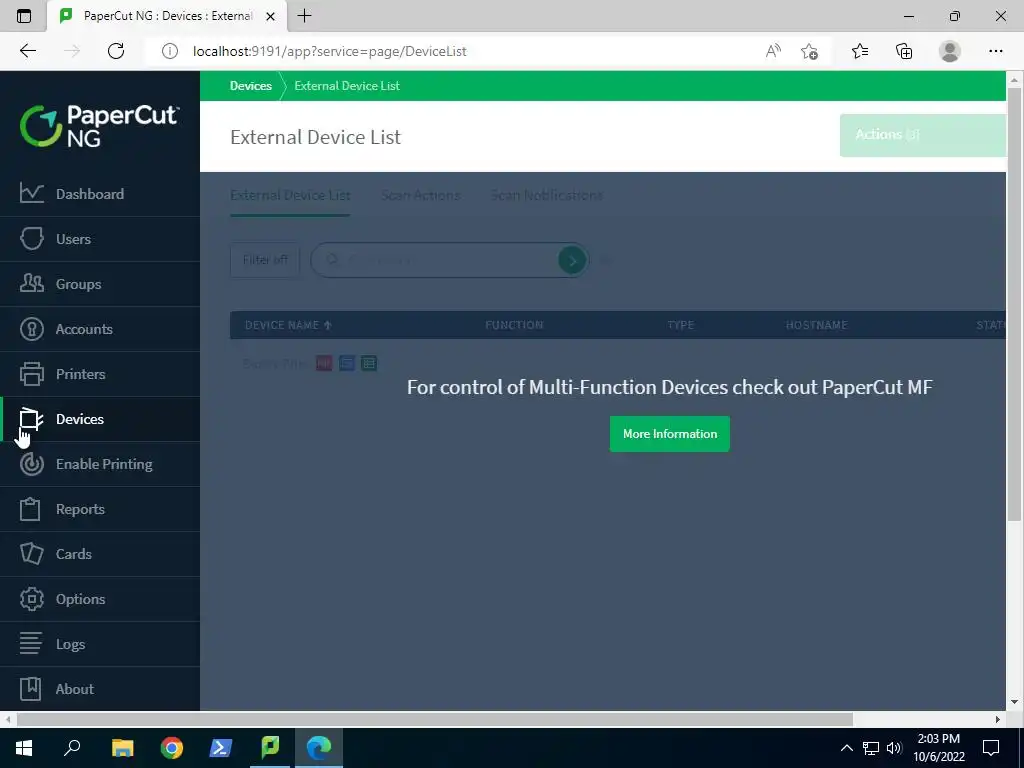Sort by Function column header
Screen dimensions: 1024x768
point(514,325)
